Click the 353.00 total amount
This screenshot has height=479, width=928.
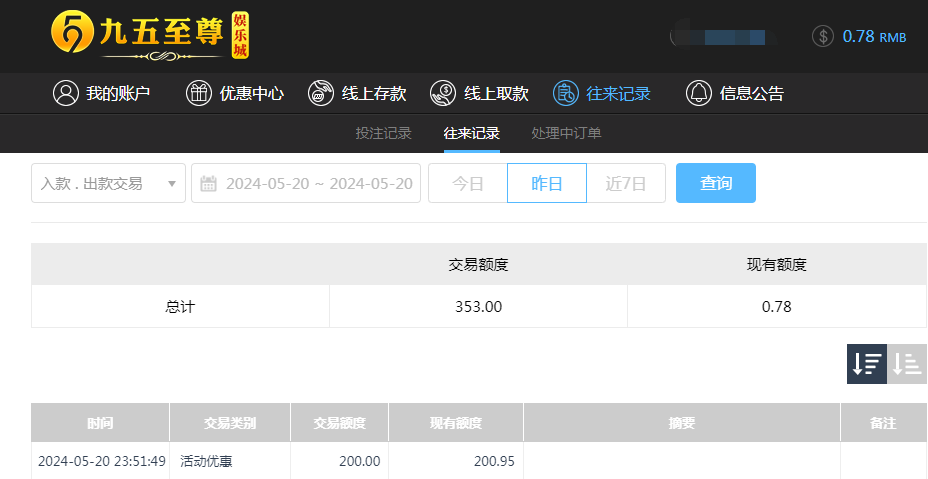478,307
